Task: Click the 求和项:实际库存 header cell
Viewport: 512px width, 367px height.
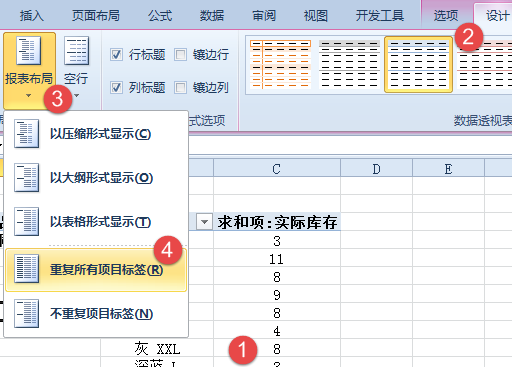Action: click(x=277, y=222)
